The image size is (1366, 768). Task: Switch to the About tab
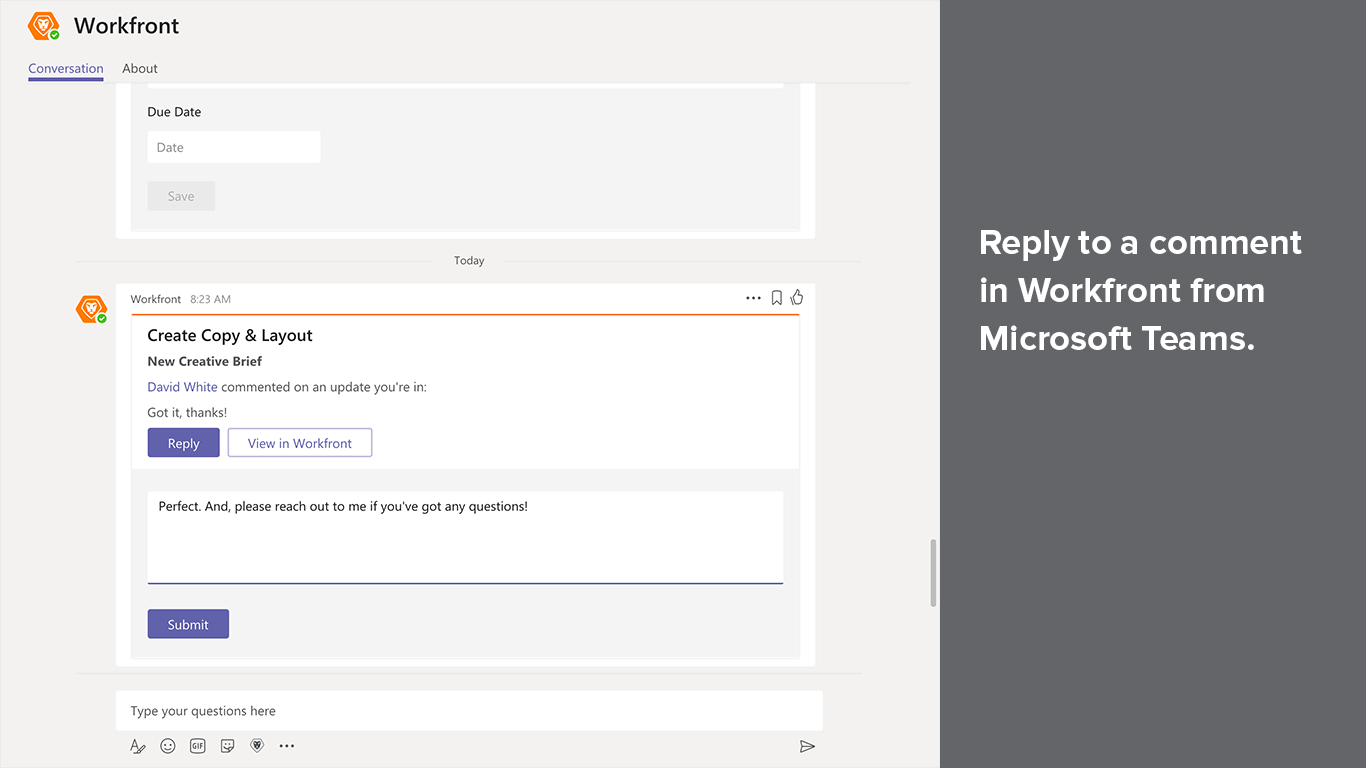point(140,69)
